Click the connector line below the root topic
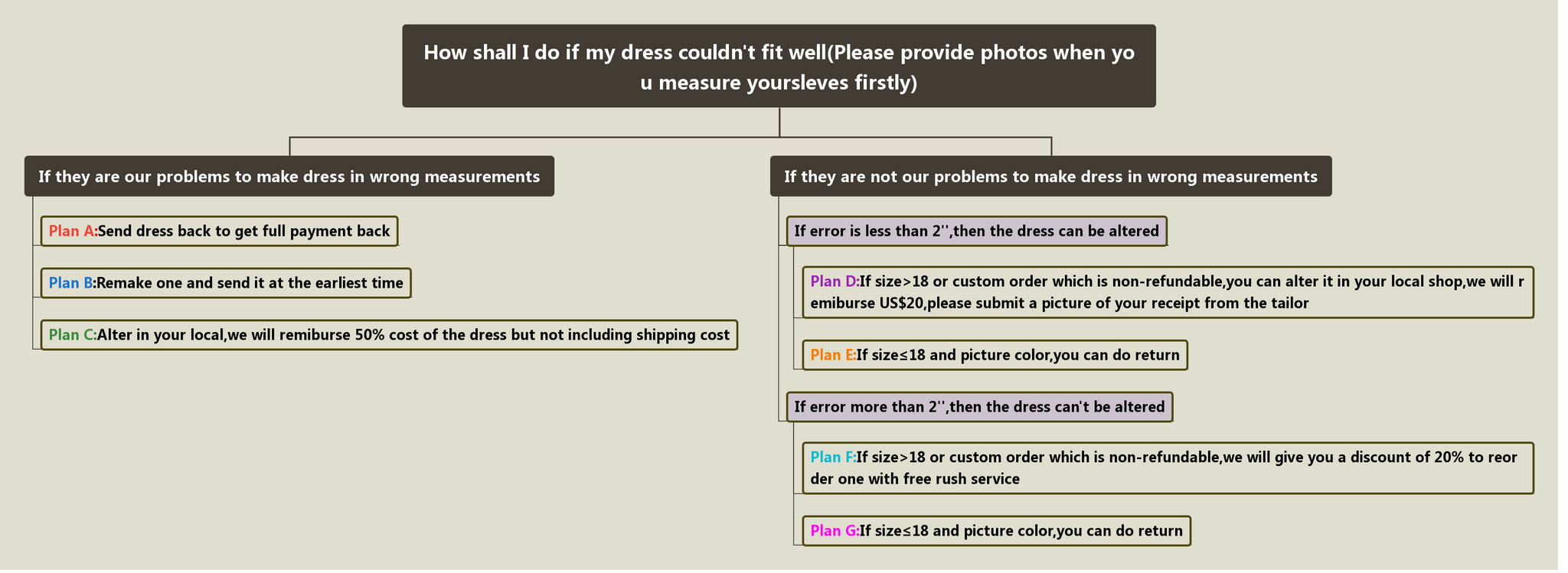Screen dimensions: 1568x573 point(779,122)
